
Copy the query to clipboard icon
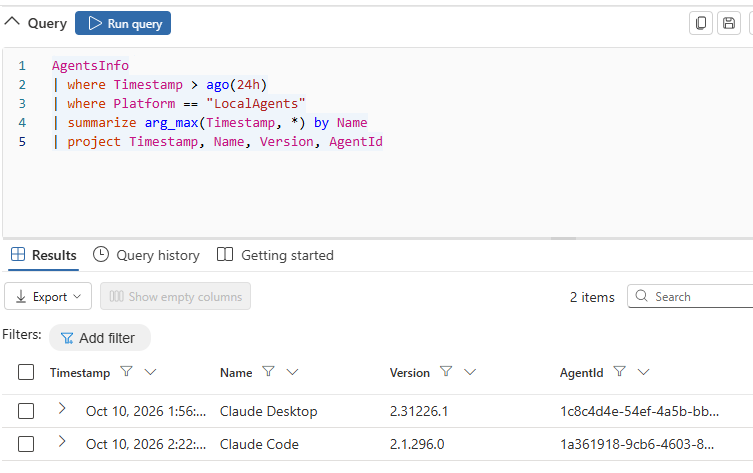point(701,23)
